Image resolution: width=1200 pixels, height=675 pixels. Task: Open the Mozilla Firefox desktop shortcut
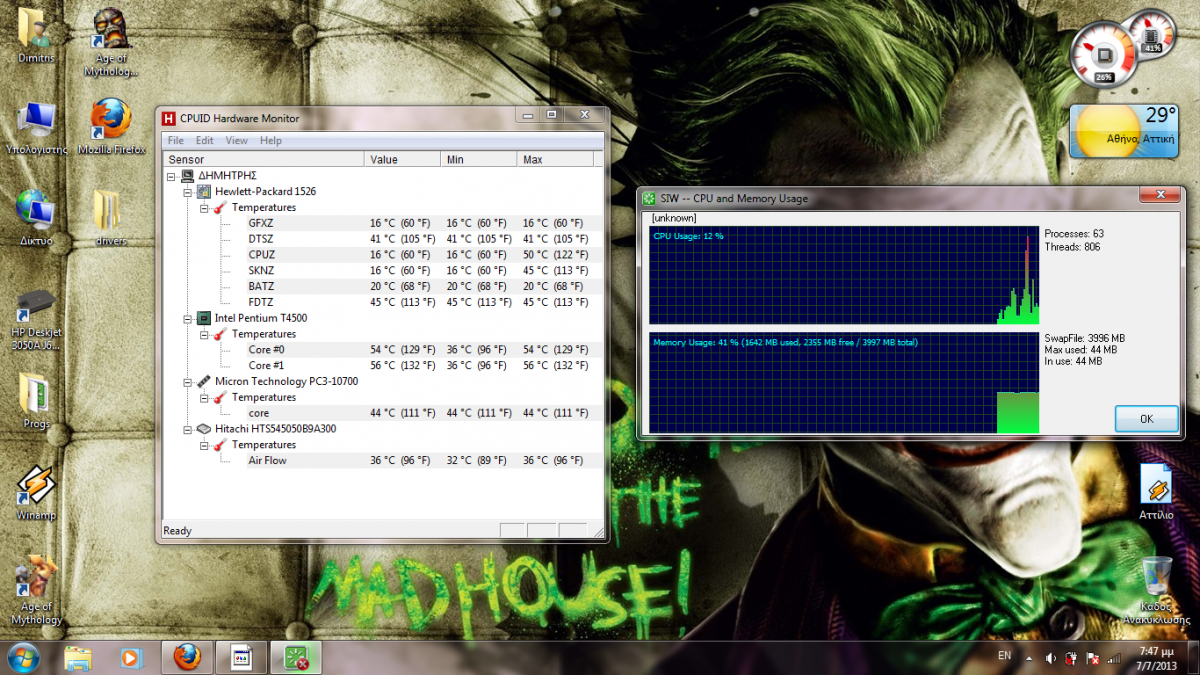point(111,127)
